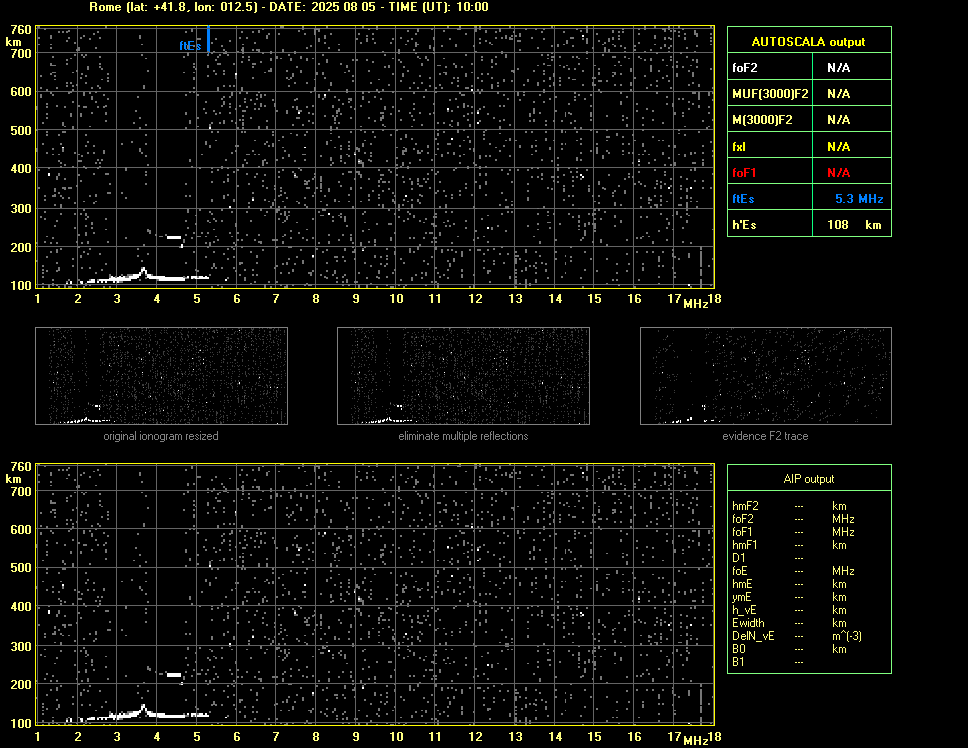The height and width of the screenshot is (748, 968).
Task: Click the h_vE entry in AIP output
Action: click(x=744, y=610)
